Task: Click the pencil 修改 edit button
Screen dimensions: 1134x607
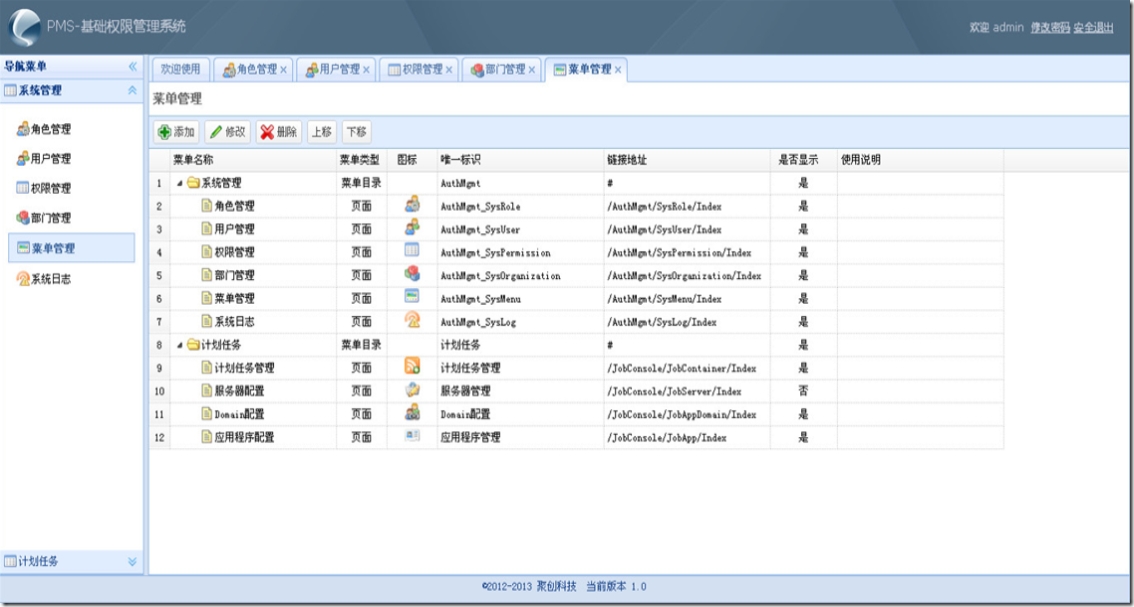Action: coord(227,132)
